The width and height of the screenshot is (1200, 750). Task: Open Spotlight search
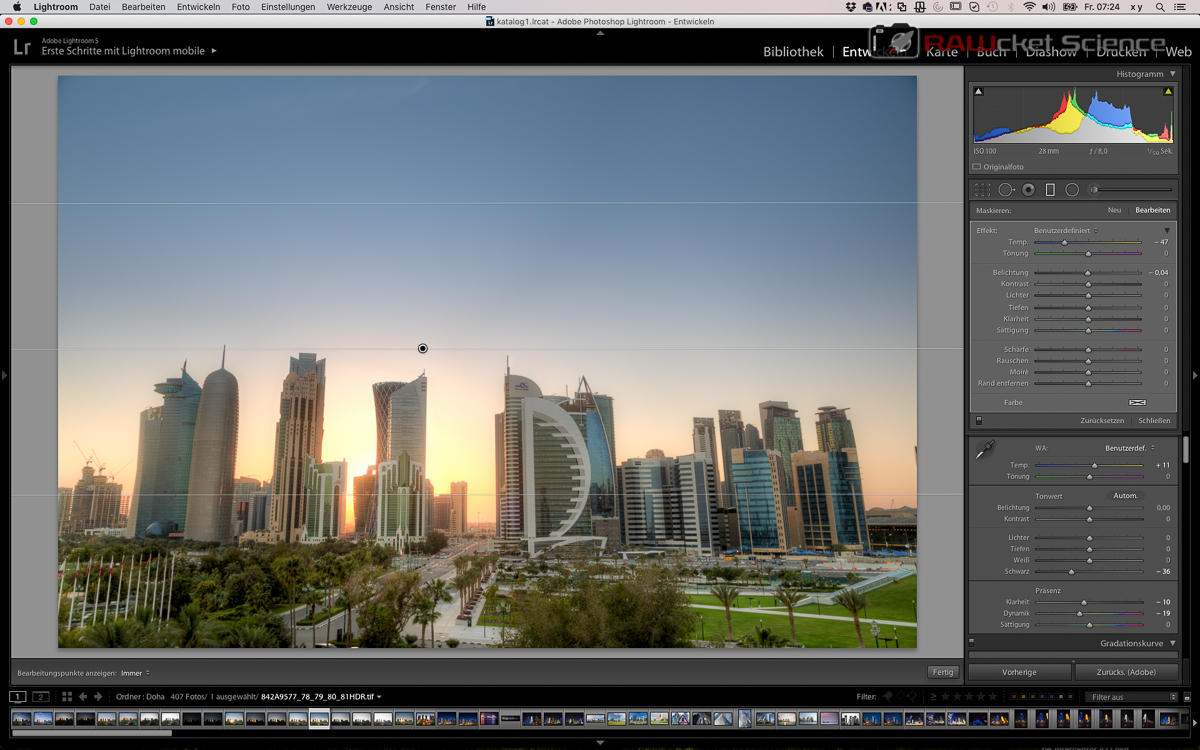click(1161, 7)
